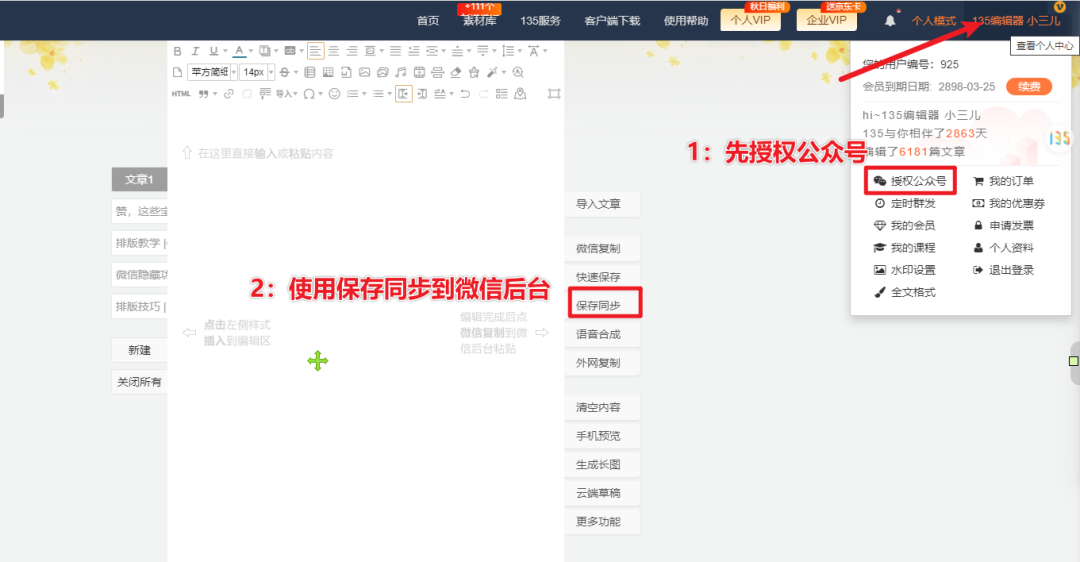Insert a horizontal divider line
The image size is (1080, 562).
(437, 72)
